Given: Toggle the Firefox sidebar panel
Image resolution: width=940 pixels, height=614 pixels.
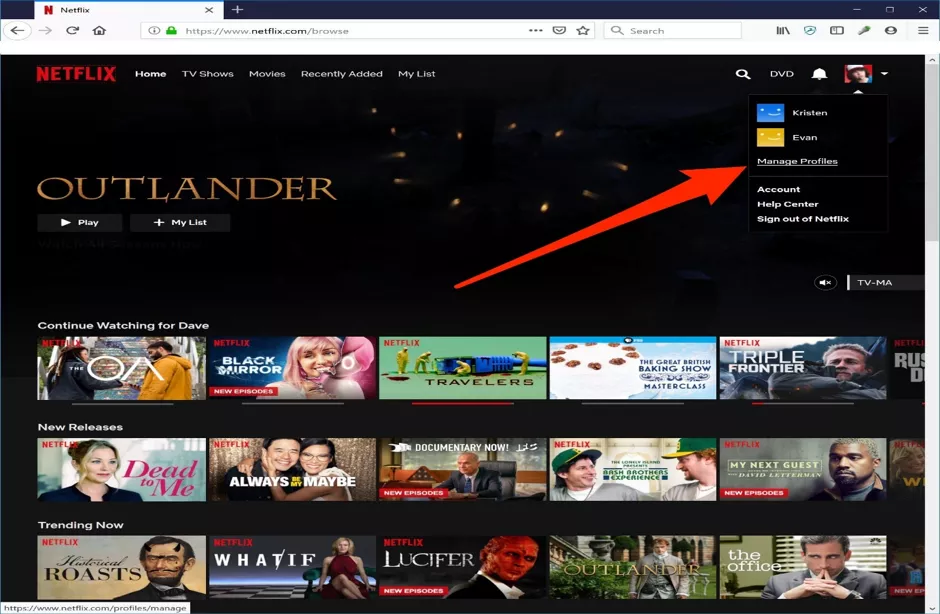Looking at the screenshot, I should pos(836,30).
